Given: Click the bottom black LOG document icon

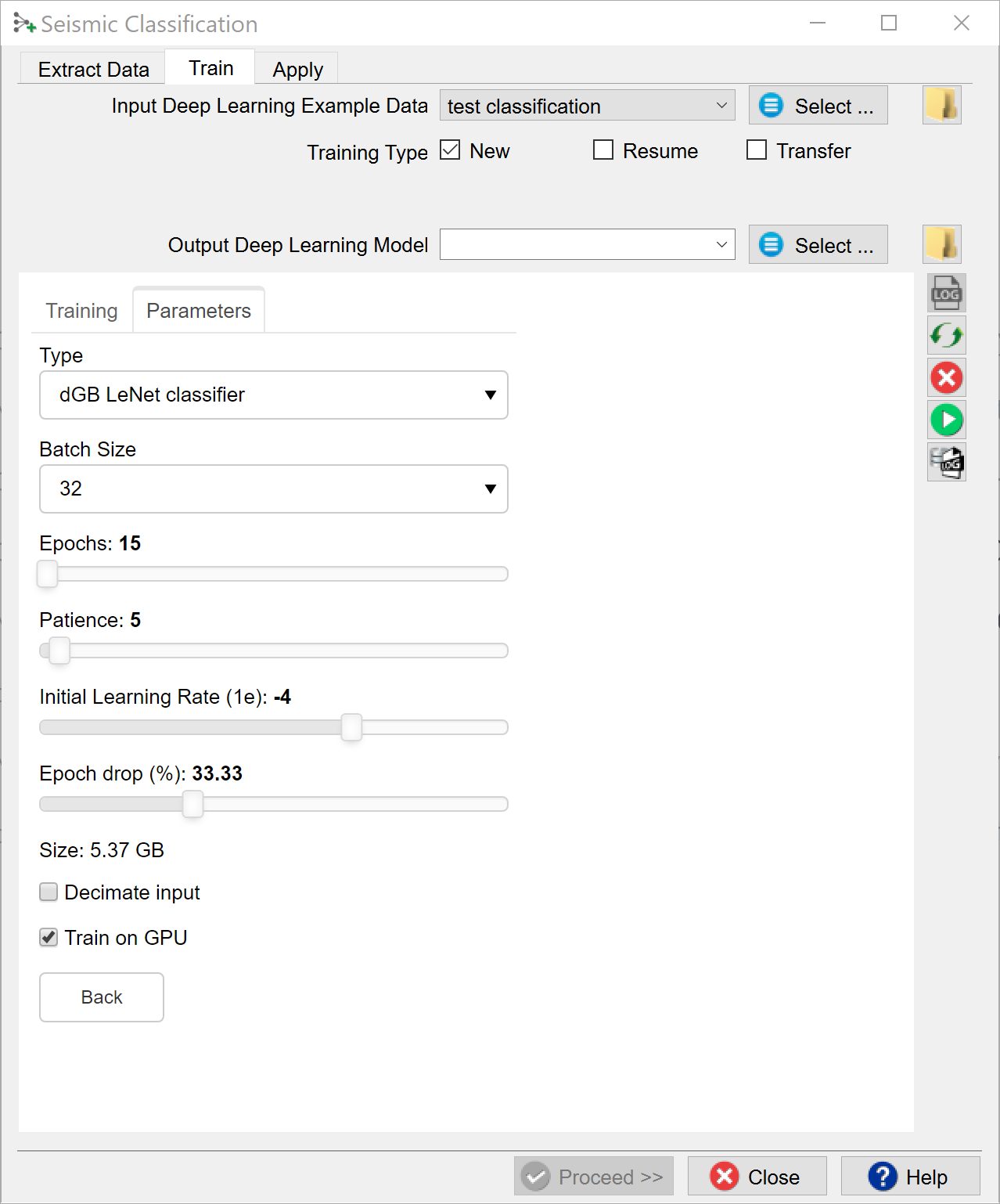Looking at the screenshot, I should pyautogui.click(x=946, y=462).
